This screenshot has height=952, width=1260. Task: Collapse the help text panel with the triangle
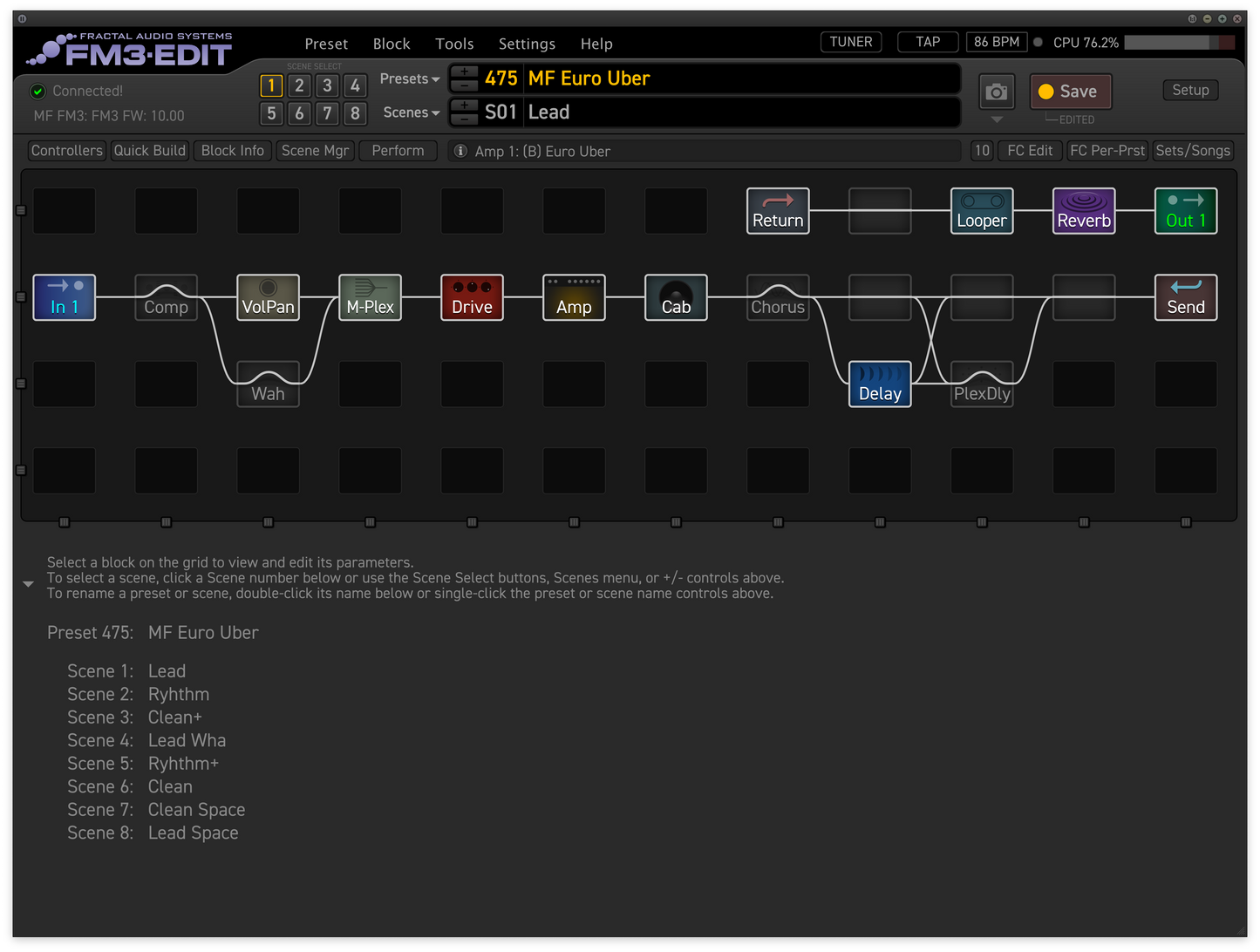[28, 584]
